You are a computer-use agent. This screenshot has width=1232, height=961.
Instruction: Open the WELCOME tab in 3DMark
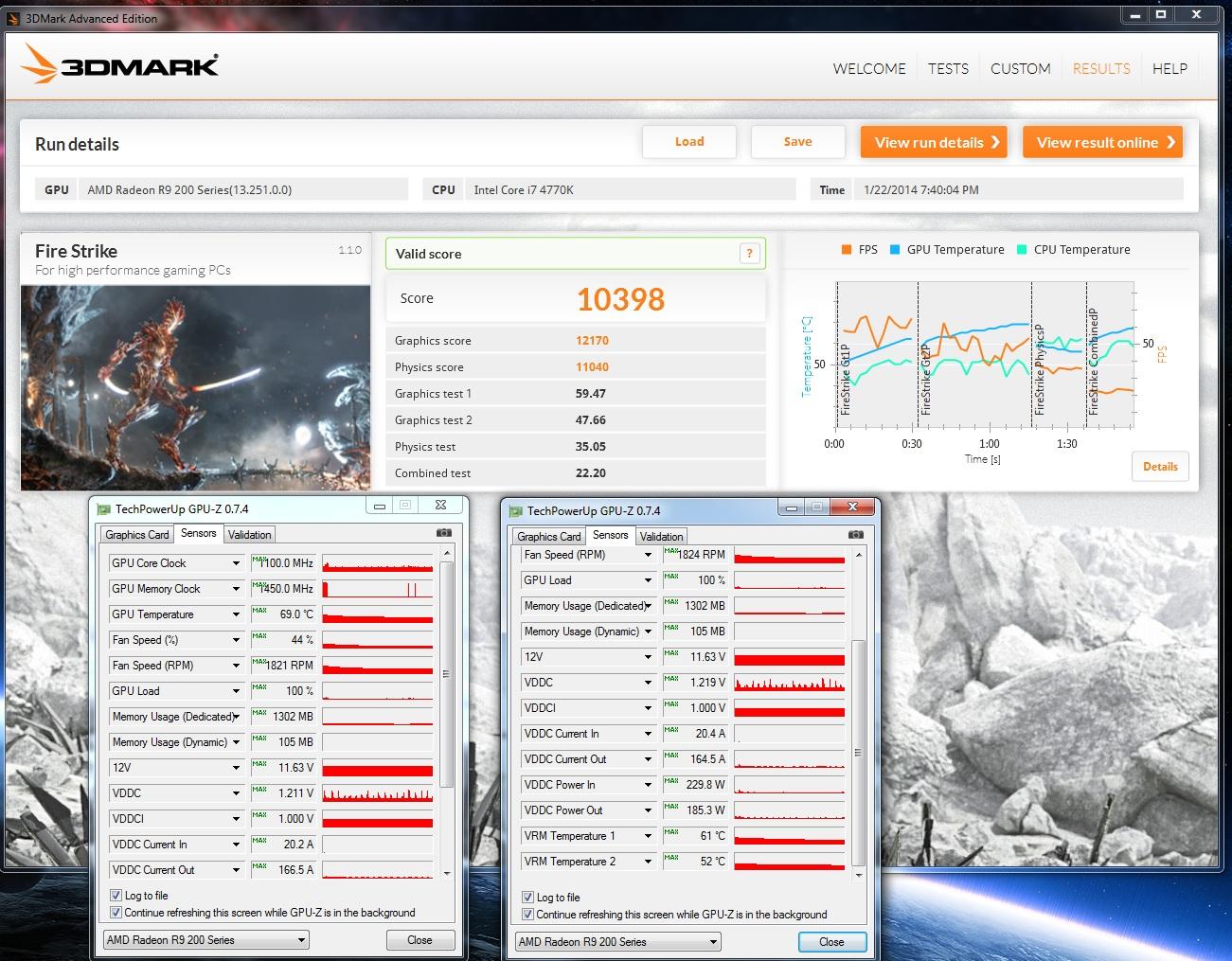(869, 68)
